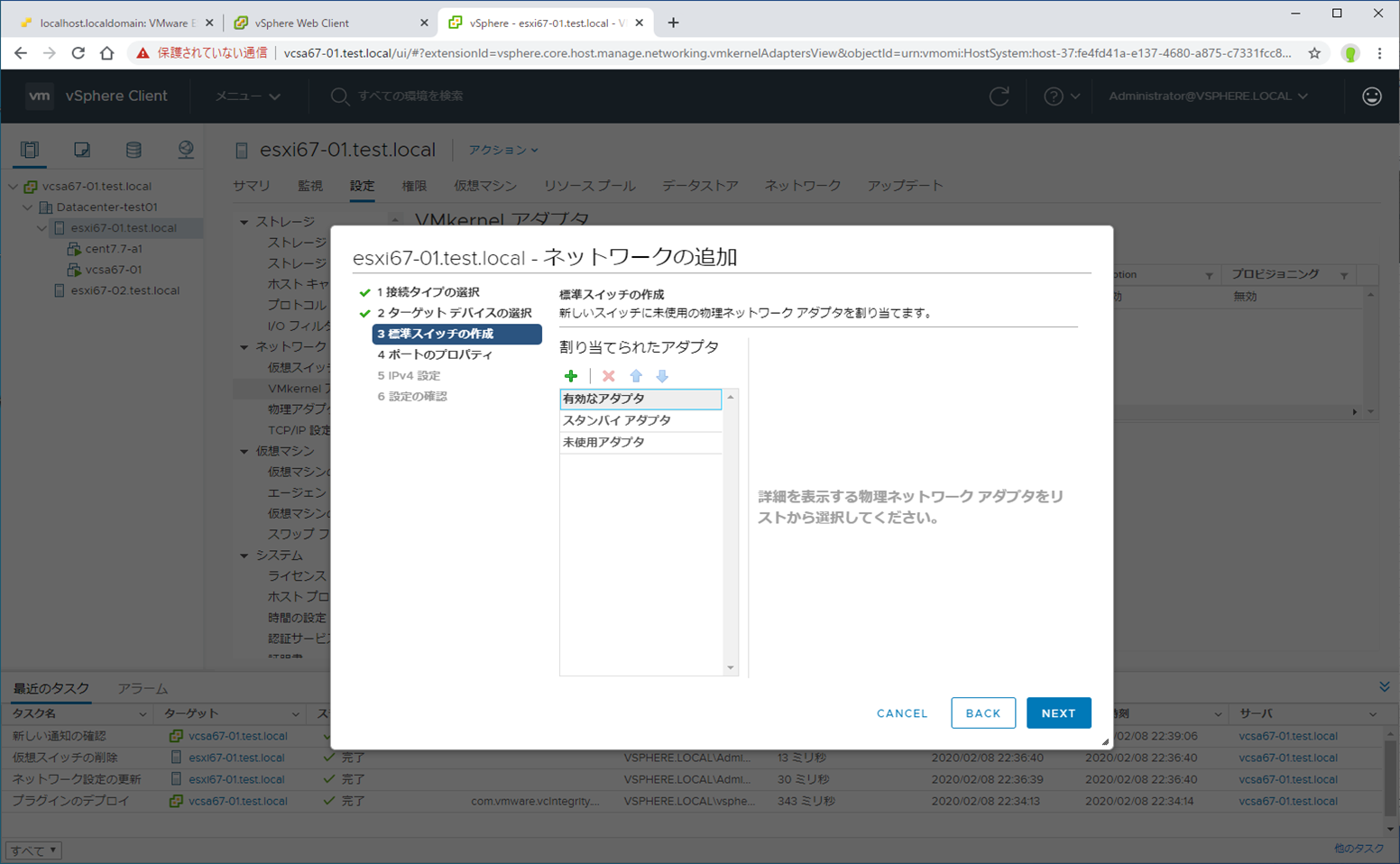Click the search all environments field
Viewport: 1400px width, 864px height.
click(x=410, y=96)
